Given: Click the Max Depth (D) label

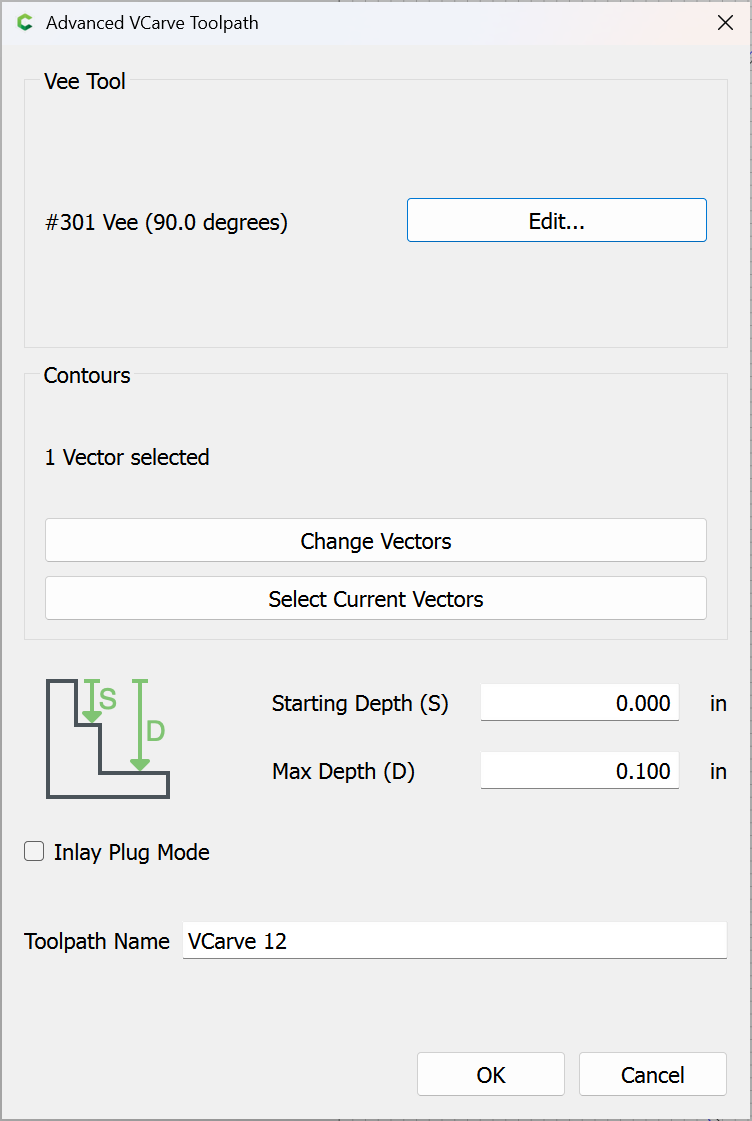Looking at the screenshot, I should point(343,772).
